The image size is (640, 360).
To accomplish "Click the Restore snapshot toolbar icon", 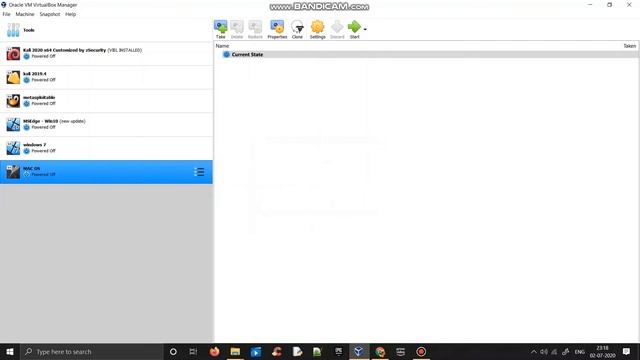I will tap(255, 29).
